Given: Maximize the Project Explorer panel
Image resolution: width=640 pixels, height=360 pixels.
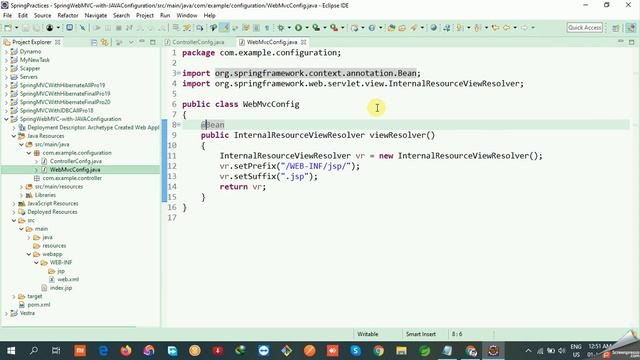Looking at the screenshot, I should pyautogui.click(x=153, y=42).
